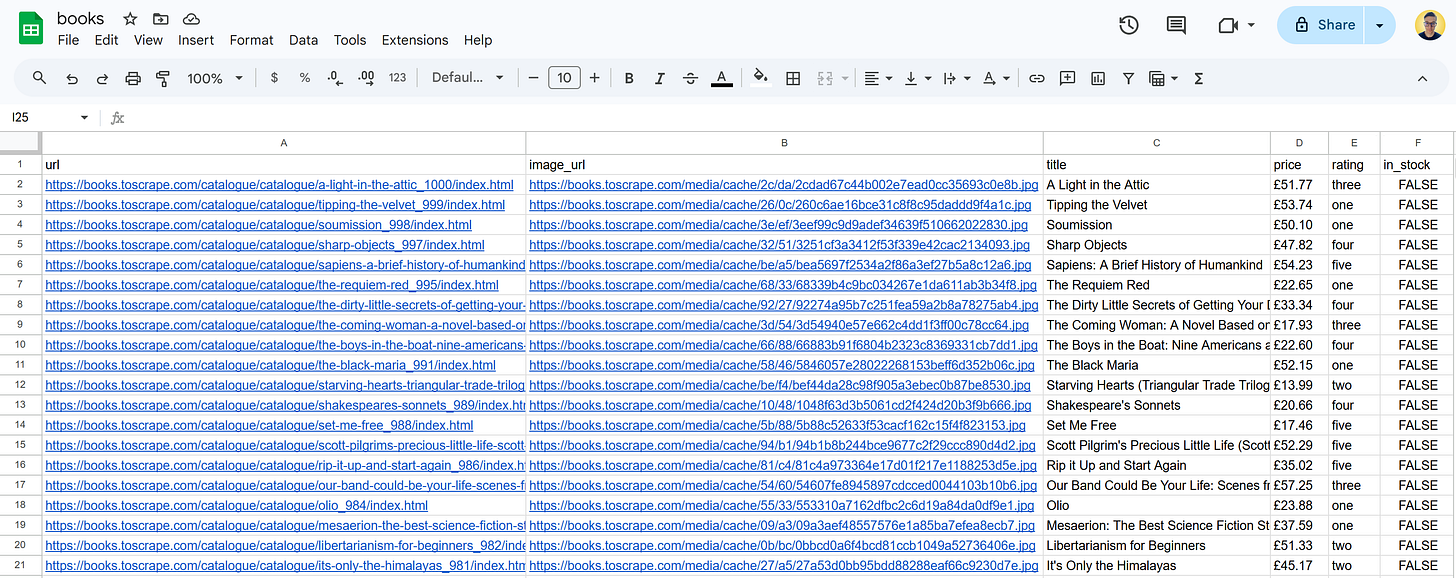Open the Format menu

tap(251, 40)
